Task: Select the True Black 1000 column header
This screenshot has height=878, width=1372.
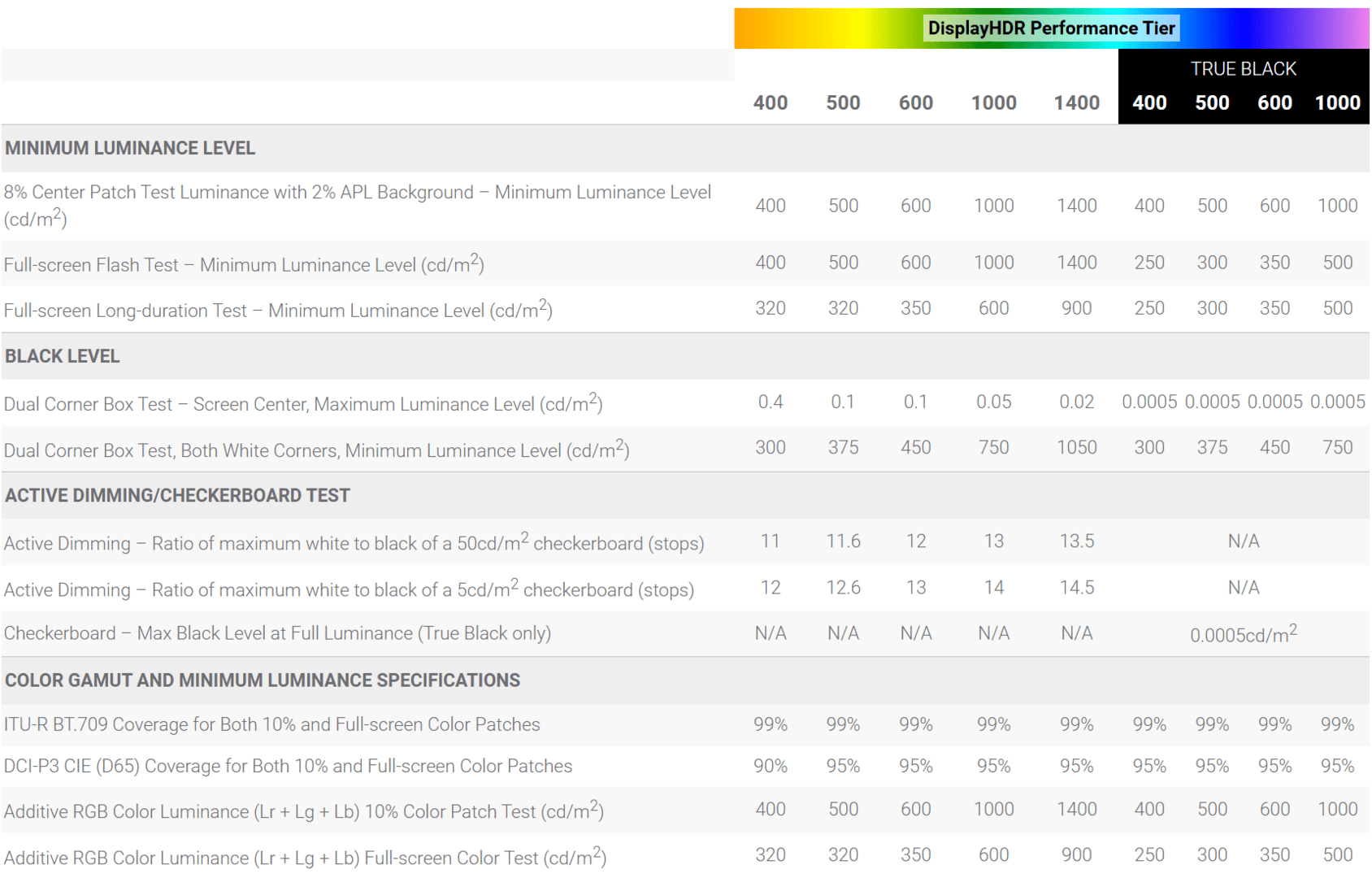Action: coord(1337,103)
